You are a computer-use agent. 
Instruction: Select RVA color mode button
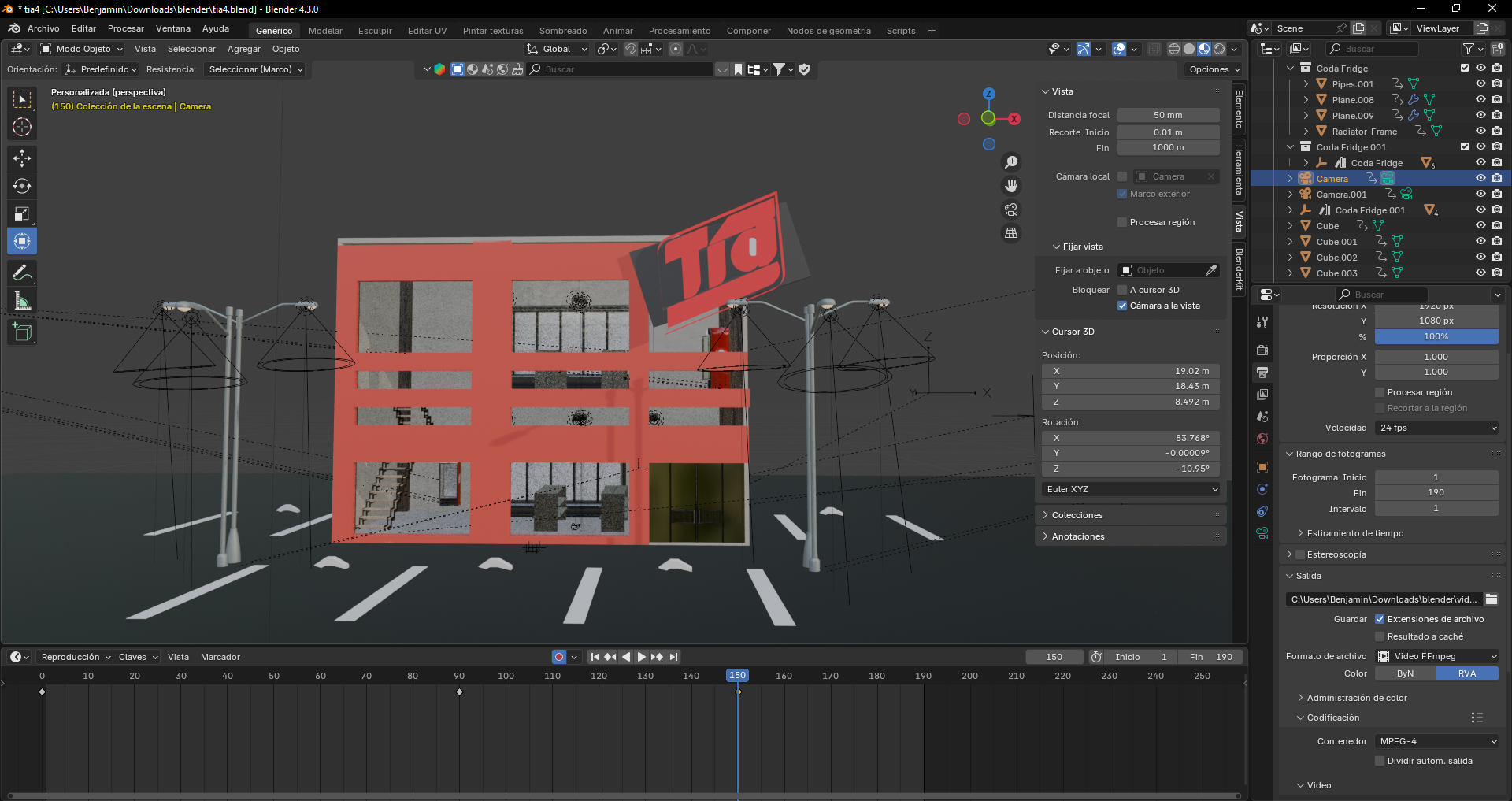(x=1467, y=673)
